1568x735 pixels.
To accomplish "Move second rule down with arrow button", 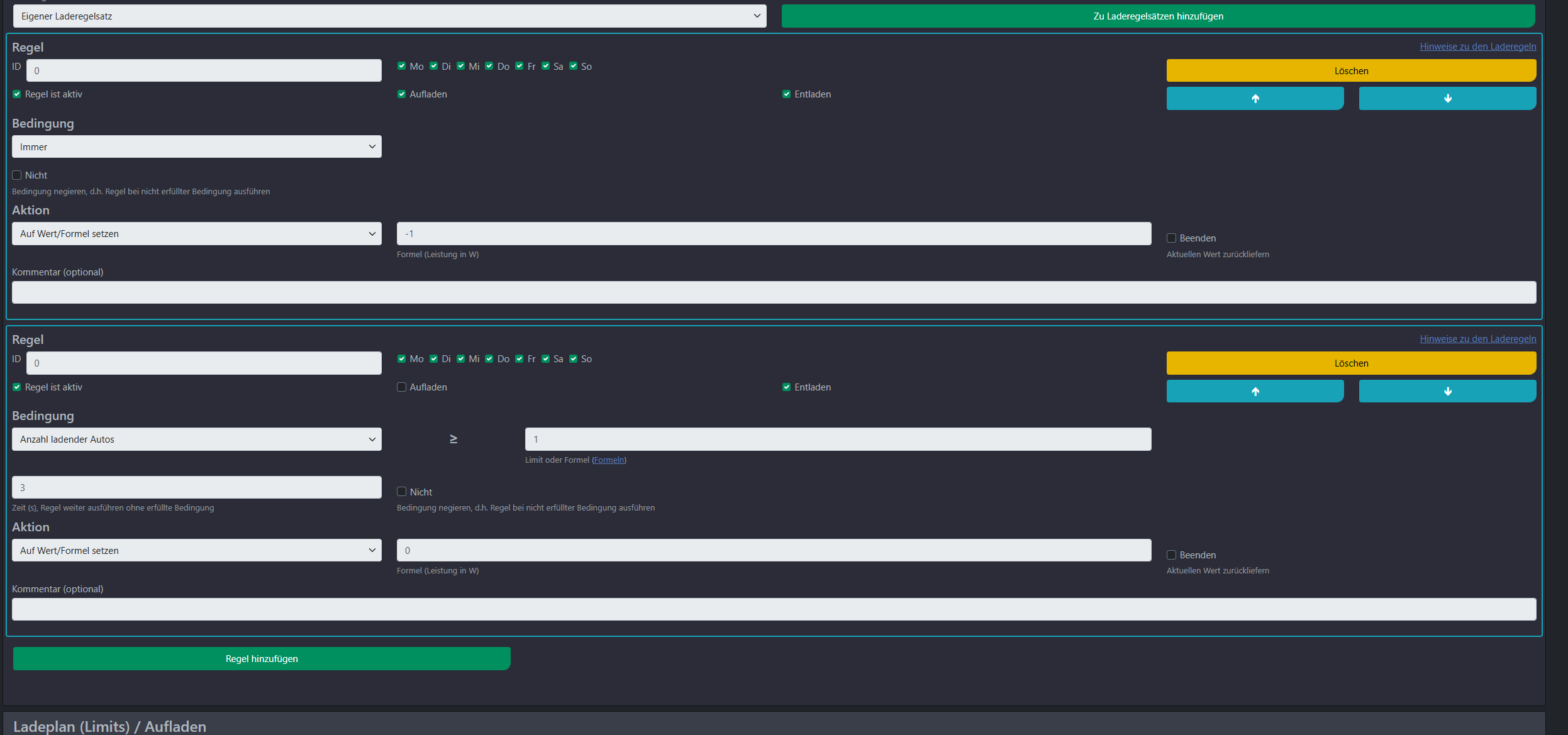I will [x=1447, y=391].
